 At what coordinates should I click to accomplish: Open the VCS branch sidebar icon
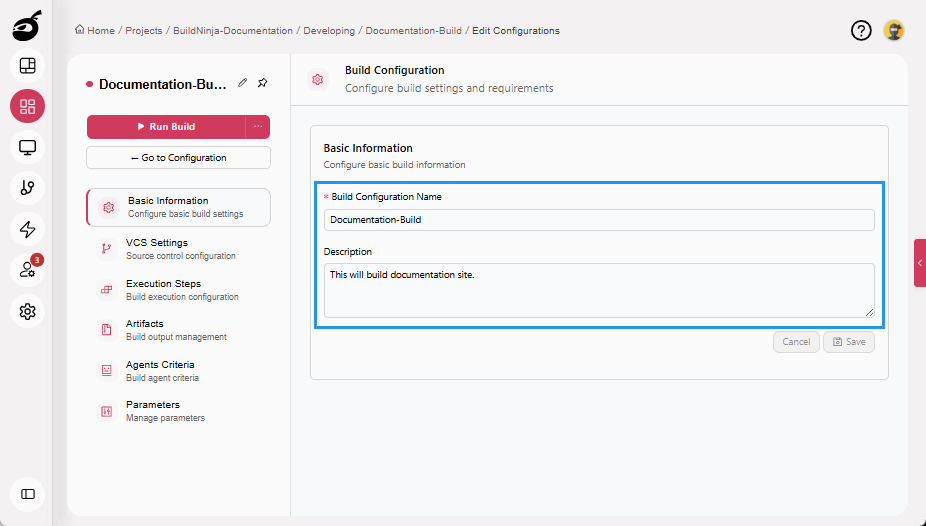[x=27, y=188]
